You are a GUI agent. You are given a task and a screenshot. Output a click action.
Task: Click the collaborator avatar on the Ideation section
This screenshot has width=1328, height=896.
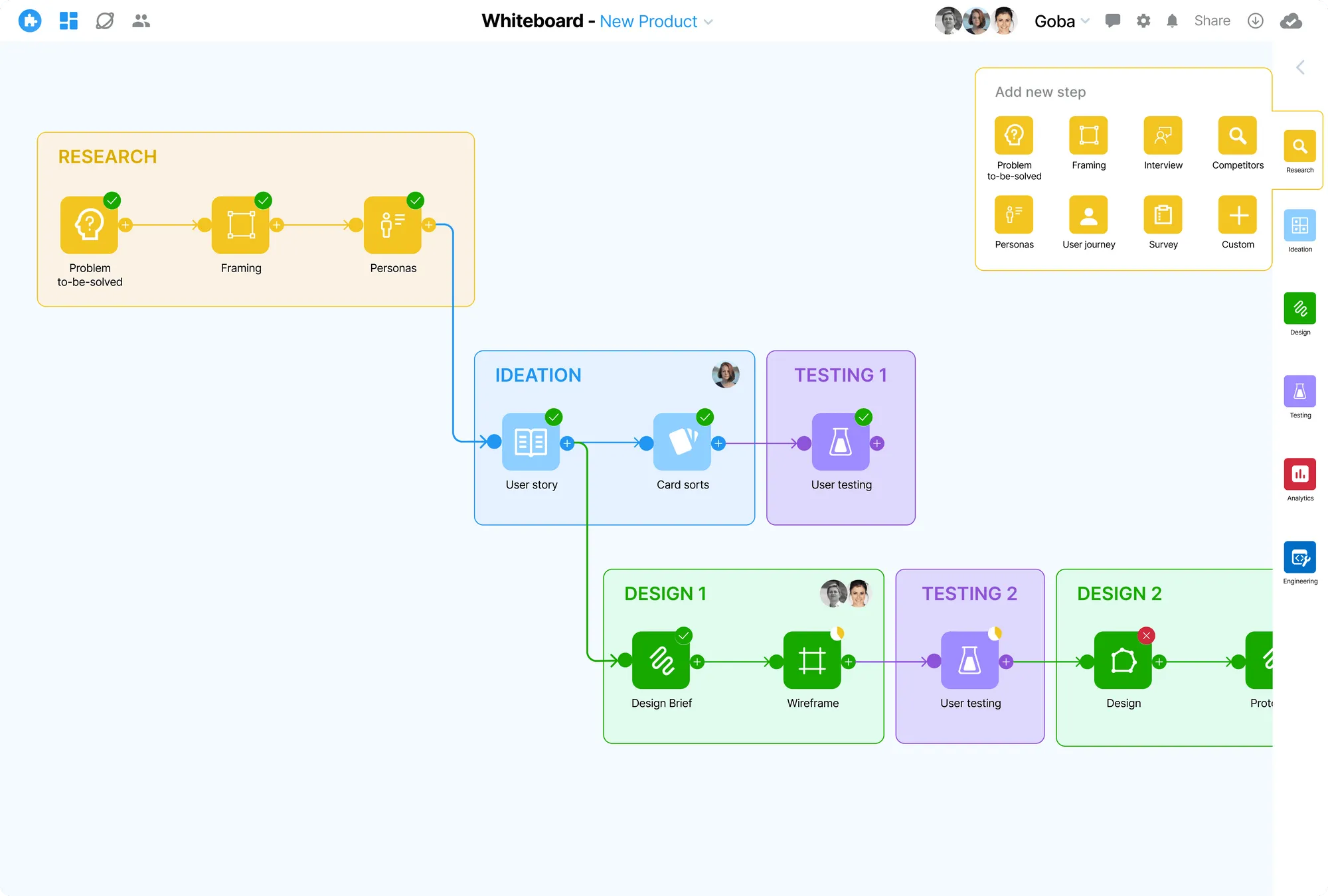click(x=725, y=374)
